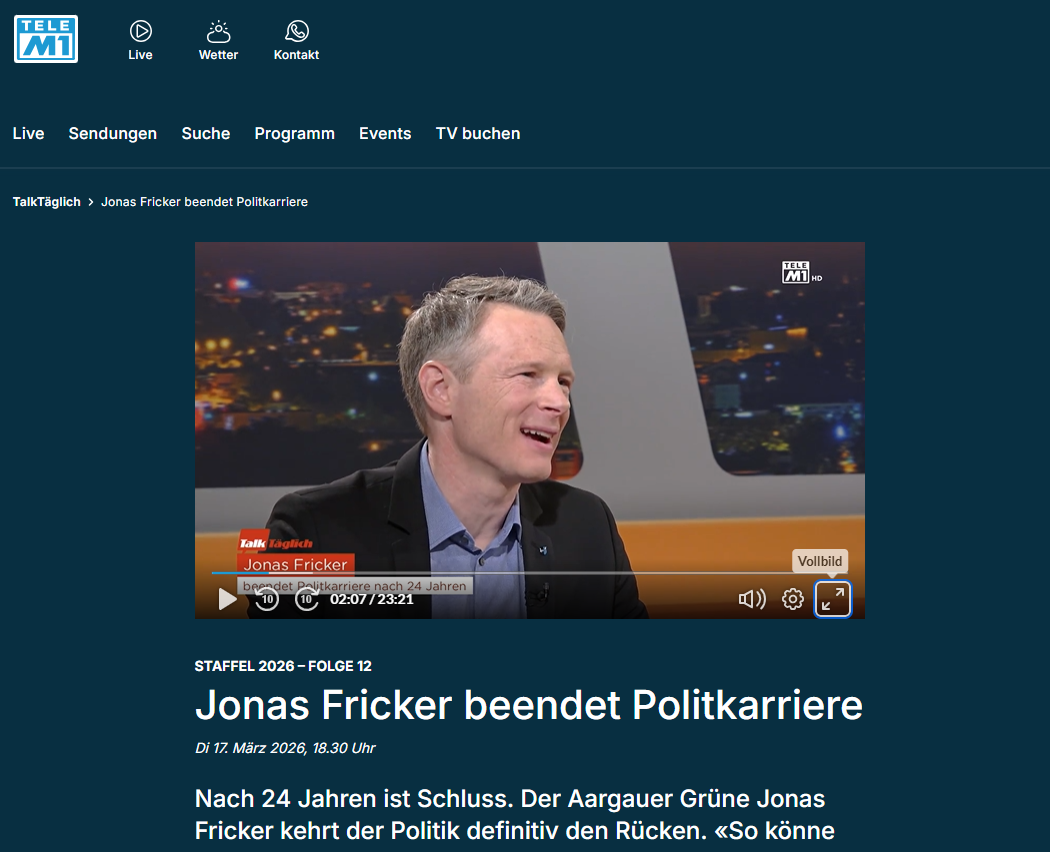Skip the video forward 10 seconds
This screenshot has width=1050, height=852.
click(307, 599)
